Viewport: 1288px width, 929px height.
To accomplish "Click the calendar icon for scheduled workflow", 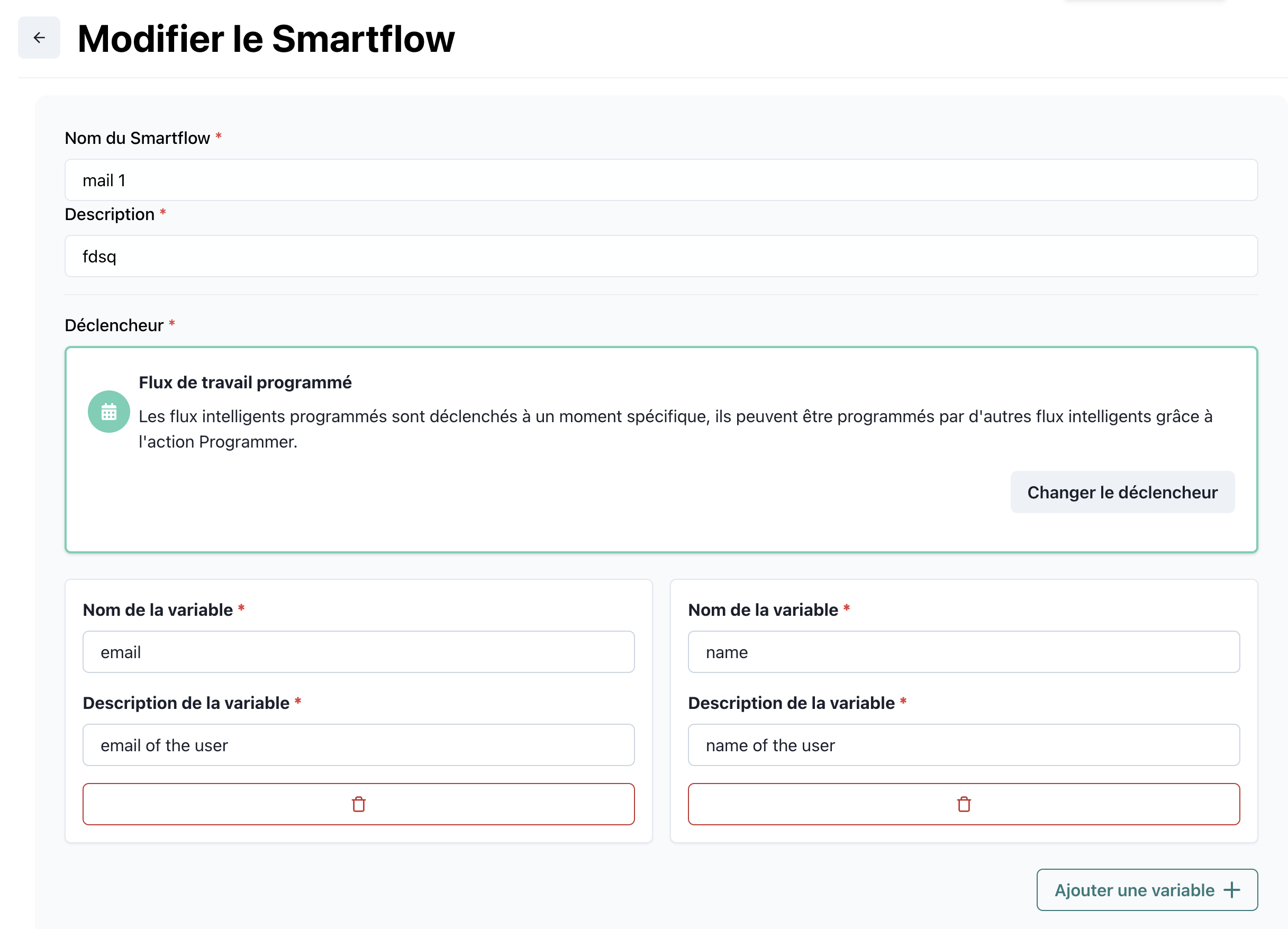I will click(x=109, y=412).
